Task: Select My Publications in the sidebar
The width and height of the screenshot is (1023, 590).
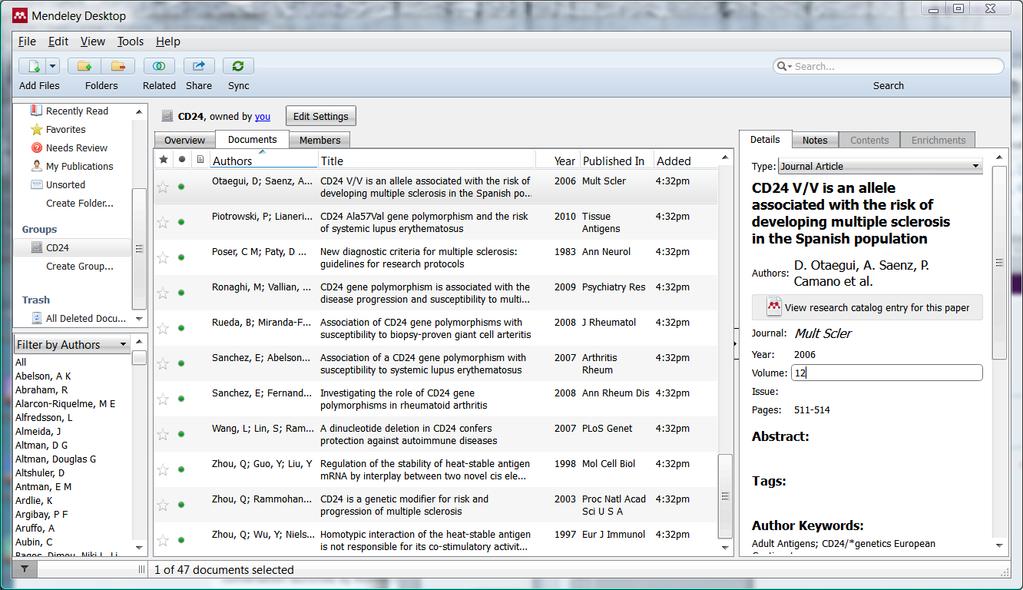Action: coord(79,166)
